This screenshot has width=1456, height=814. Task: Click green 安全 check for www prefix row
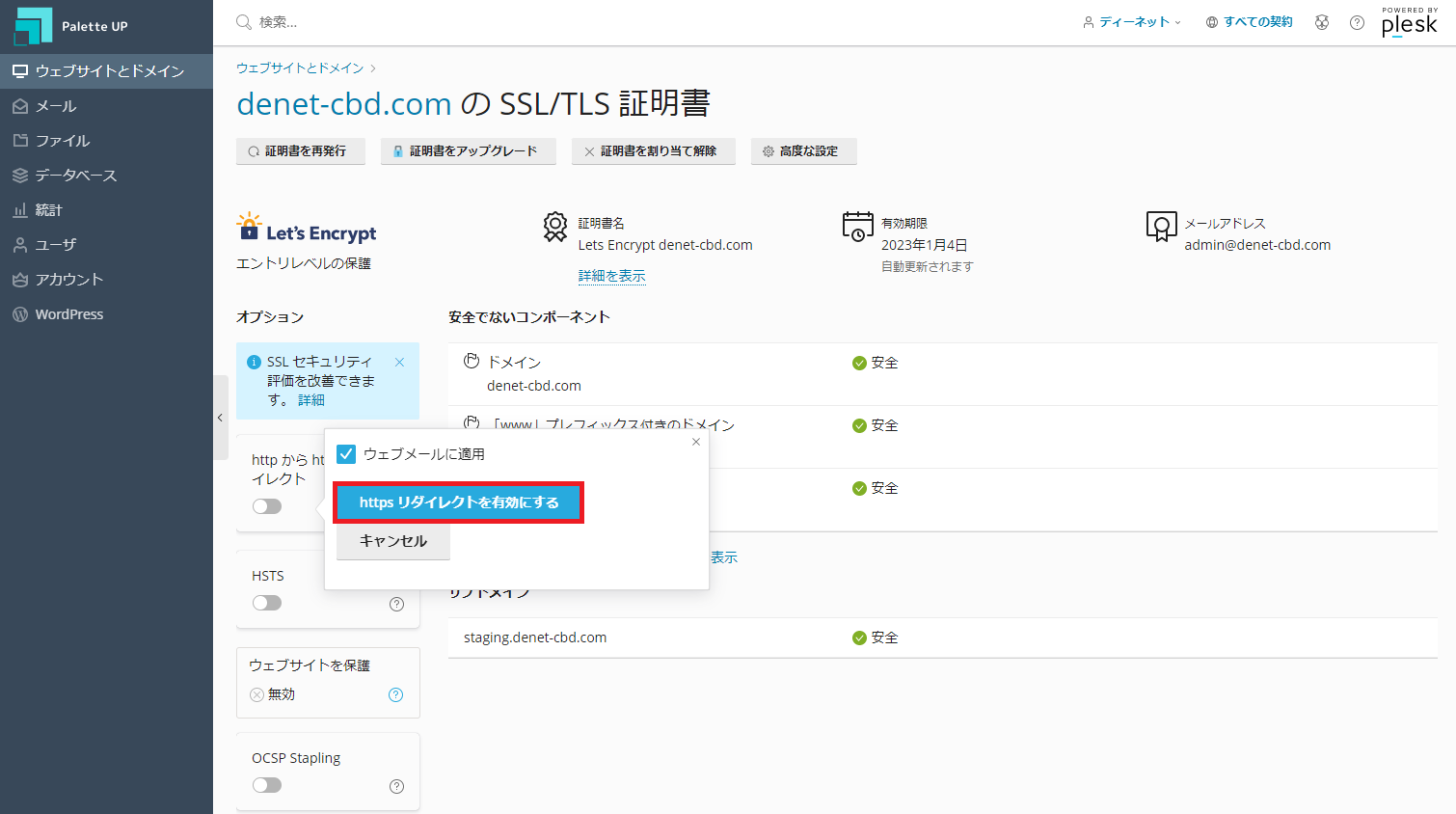pos(859,426)
